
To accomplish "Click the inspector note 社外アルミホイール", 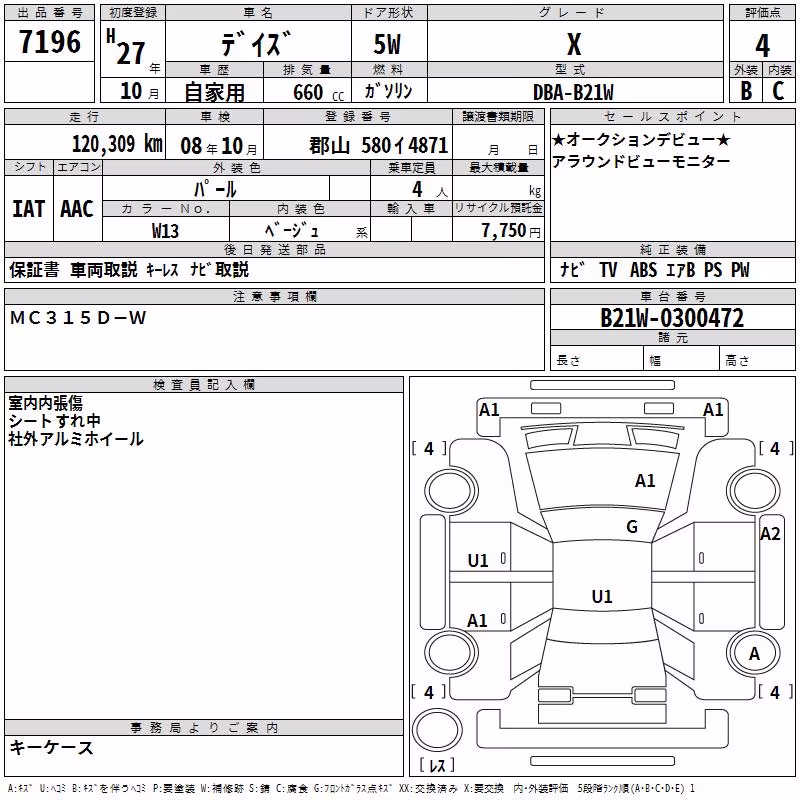I will click(76, 439).
